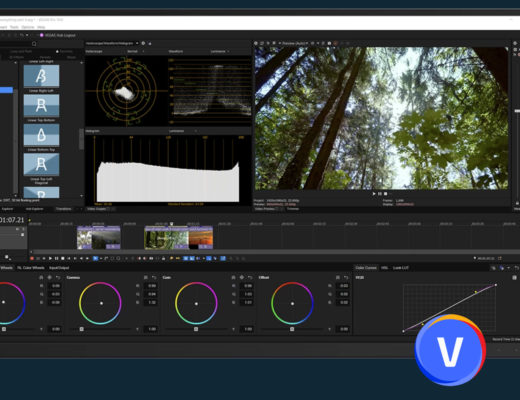
Task: Open the Options menu
Action: [x=28, y=27]
